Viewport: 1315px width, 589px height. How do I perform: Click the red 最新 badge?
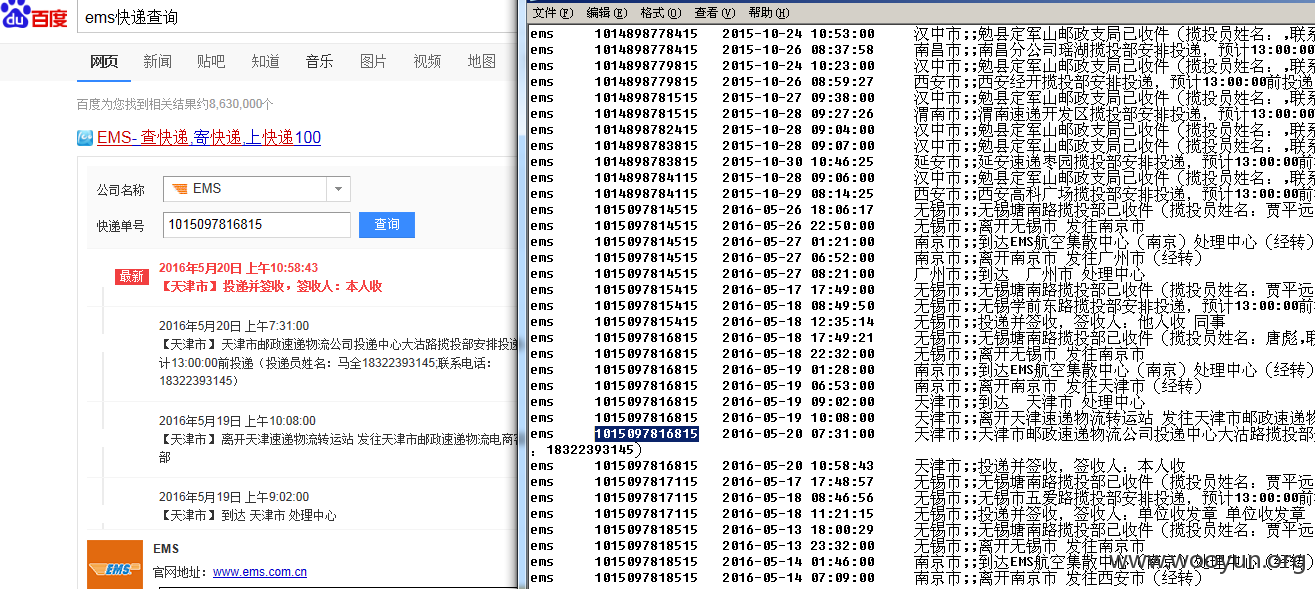pos(132,277)
